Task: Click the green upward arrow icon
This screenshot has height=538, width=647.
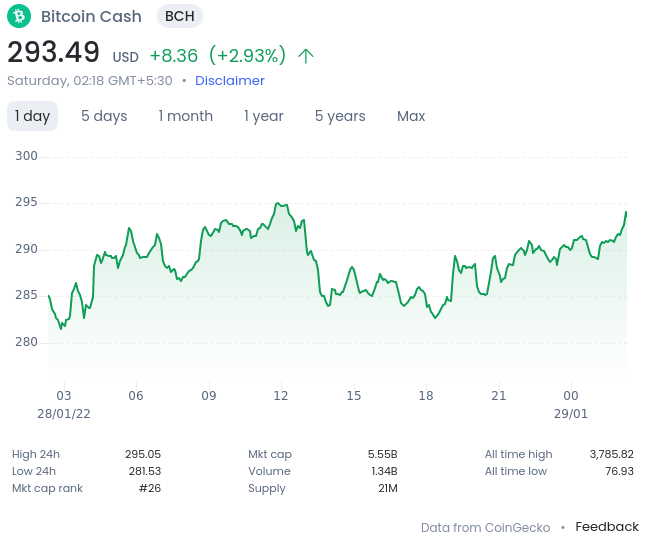Action: tap(306, 56)
